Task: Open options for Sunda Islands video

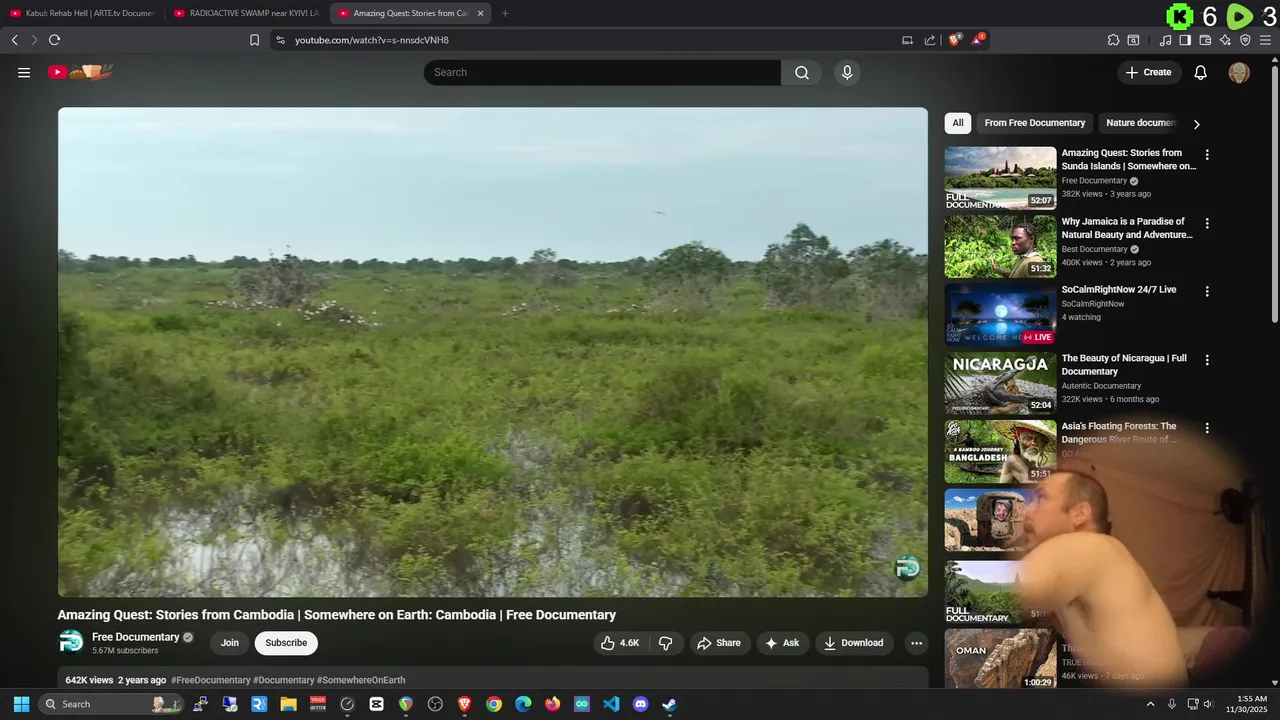Action: [1207, 155]
